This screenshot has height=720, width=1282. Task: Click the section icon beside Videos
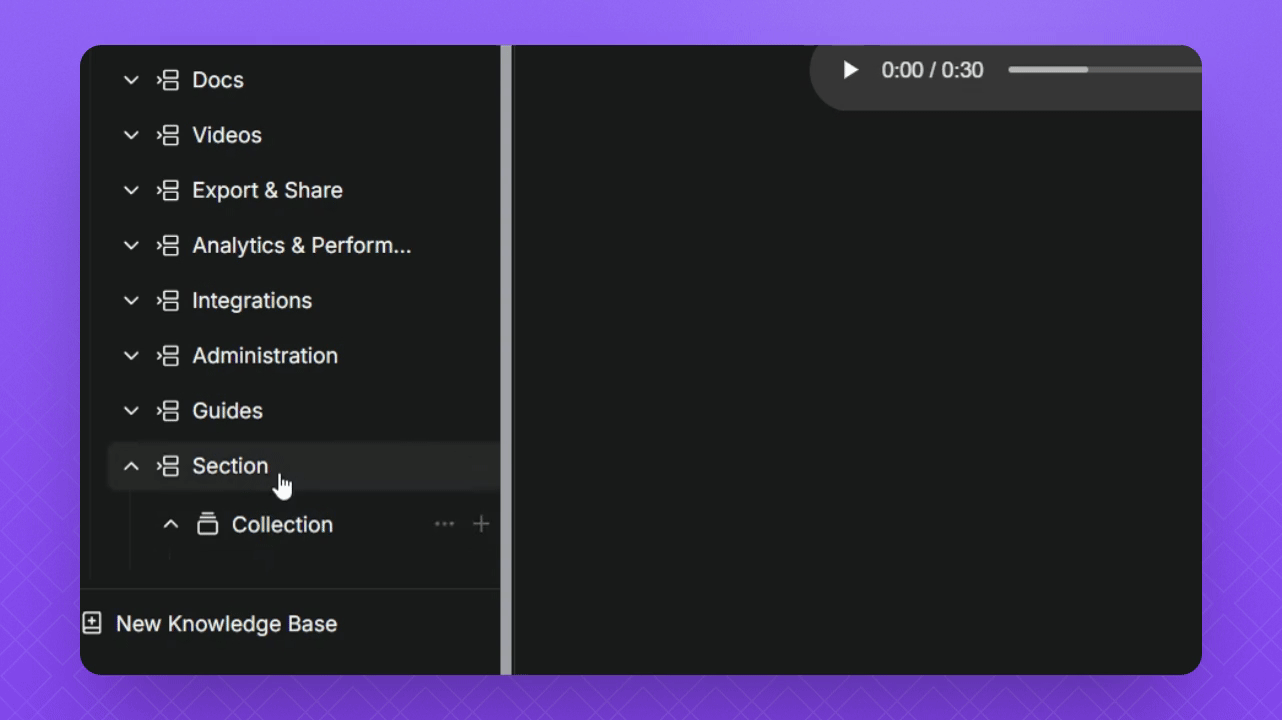point(168,135)
